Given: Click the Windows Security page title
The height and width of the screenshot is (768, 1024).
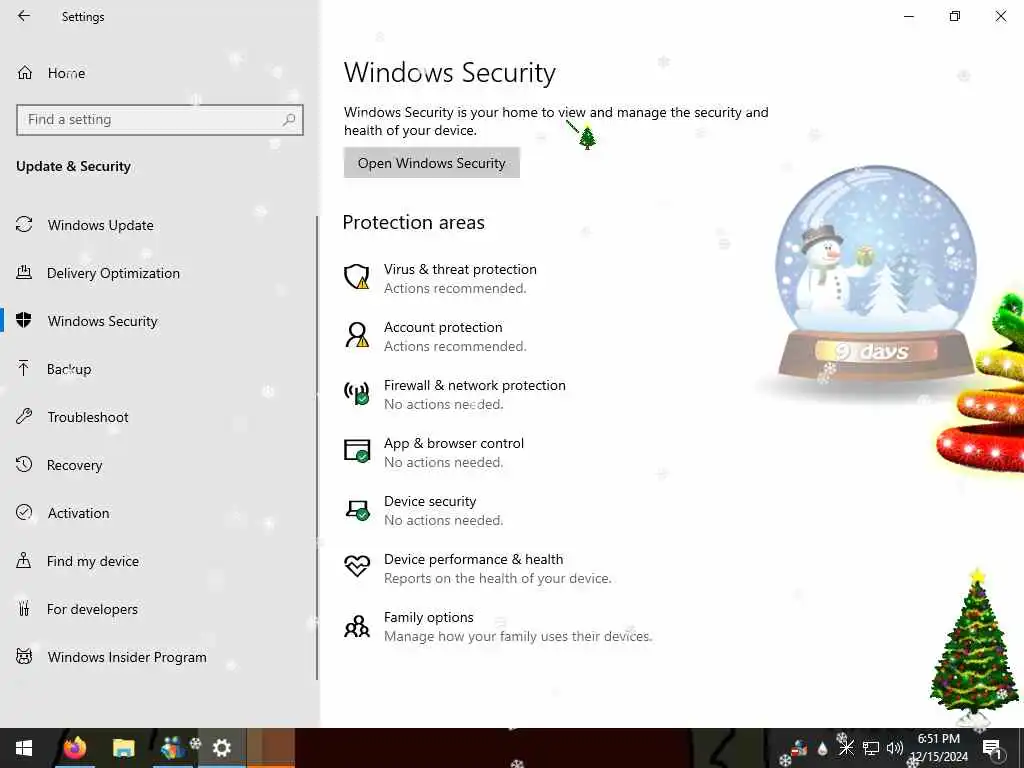Looking at the screenshot, I should [450, 72].
